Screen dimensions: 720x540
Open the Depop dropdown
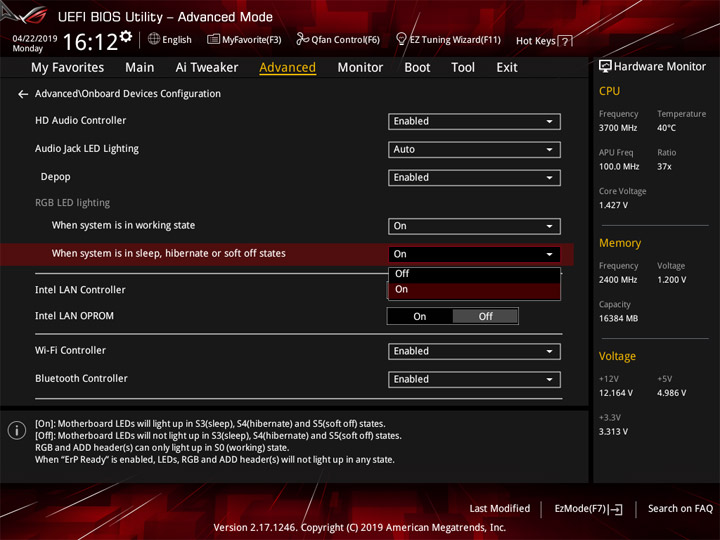coord(474,178)
